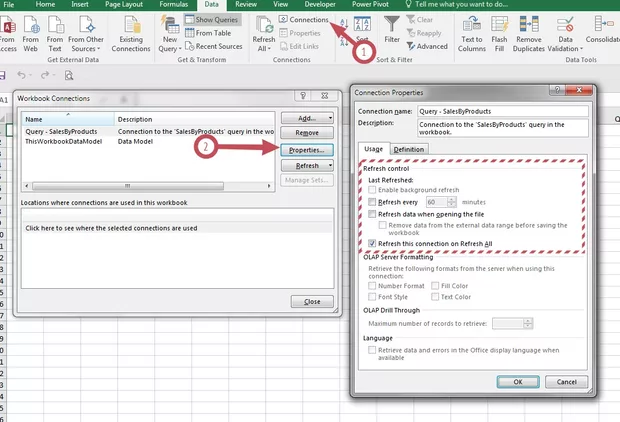This screenshot has height=422, width=620.
Task: Uncheck Refresh this connection on Refresh All
Action: pyautogui.click(x=372, y=243)
